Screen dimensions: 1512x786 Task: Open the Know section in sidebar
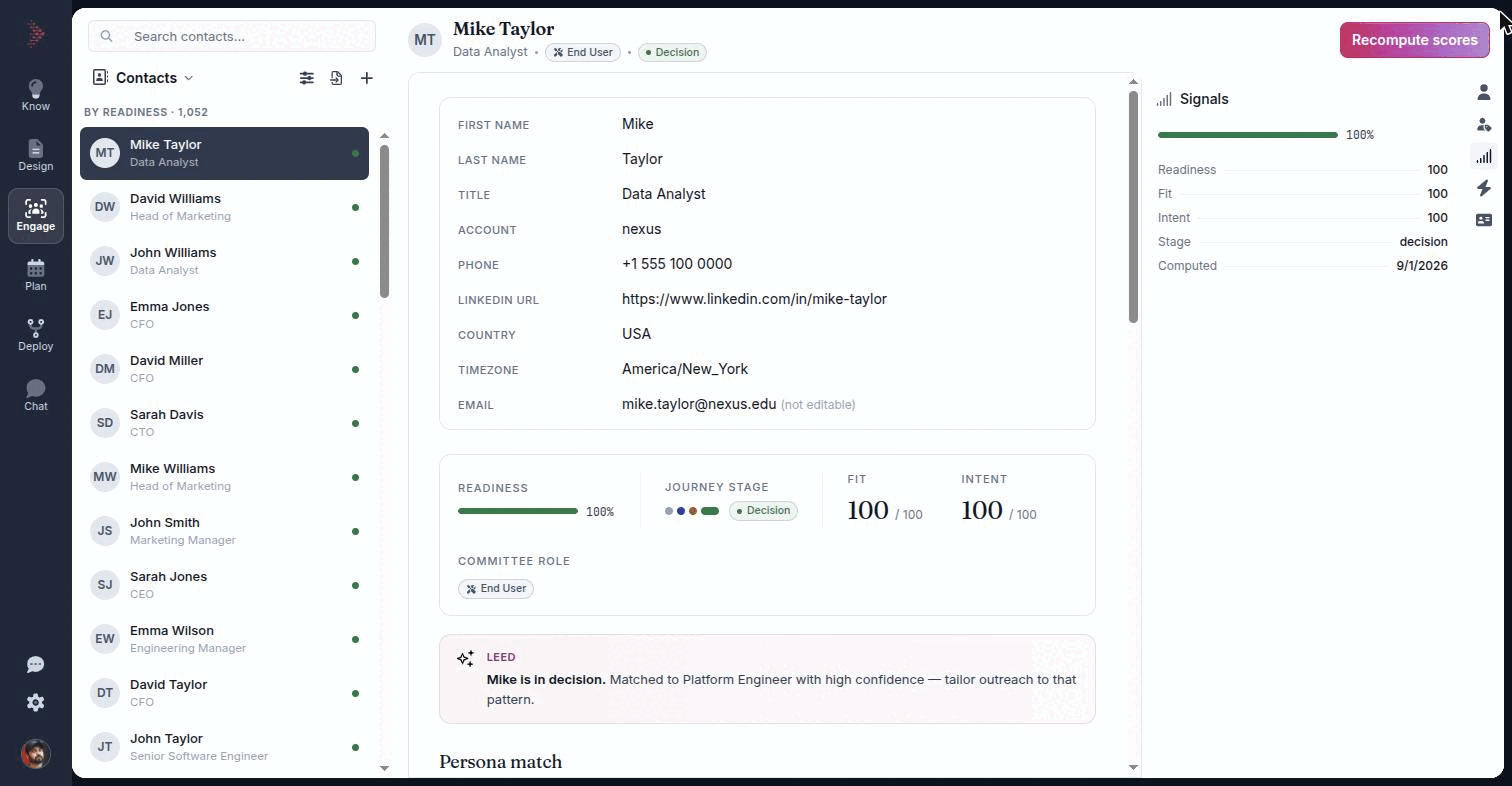coord(35,96)
